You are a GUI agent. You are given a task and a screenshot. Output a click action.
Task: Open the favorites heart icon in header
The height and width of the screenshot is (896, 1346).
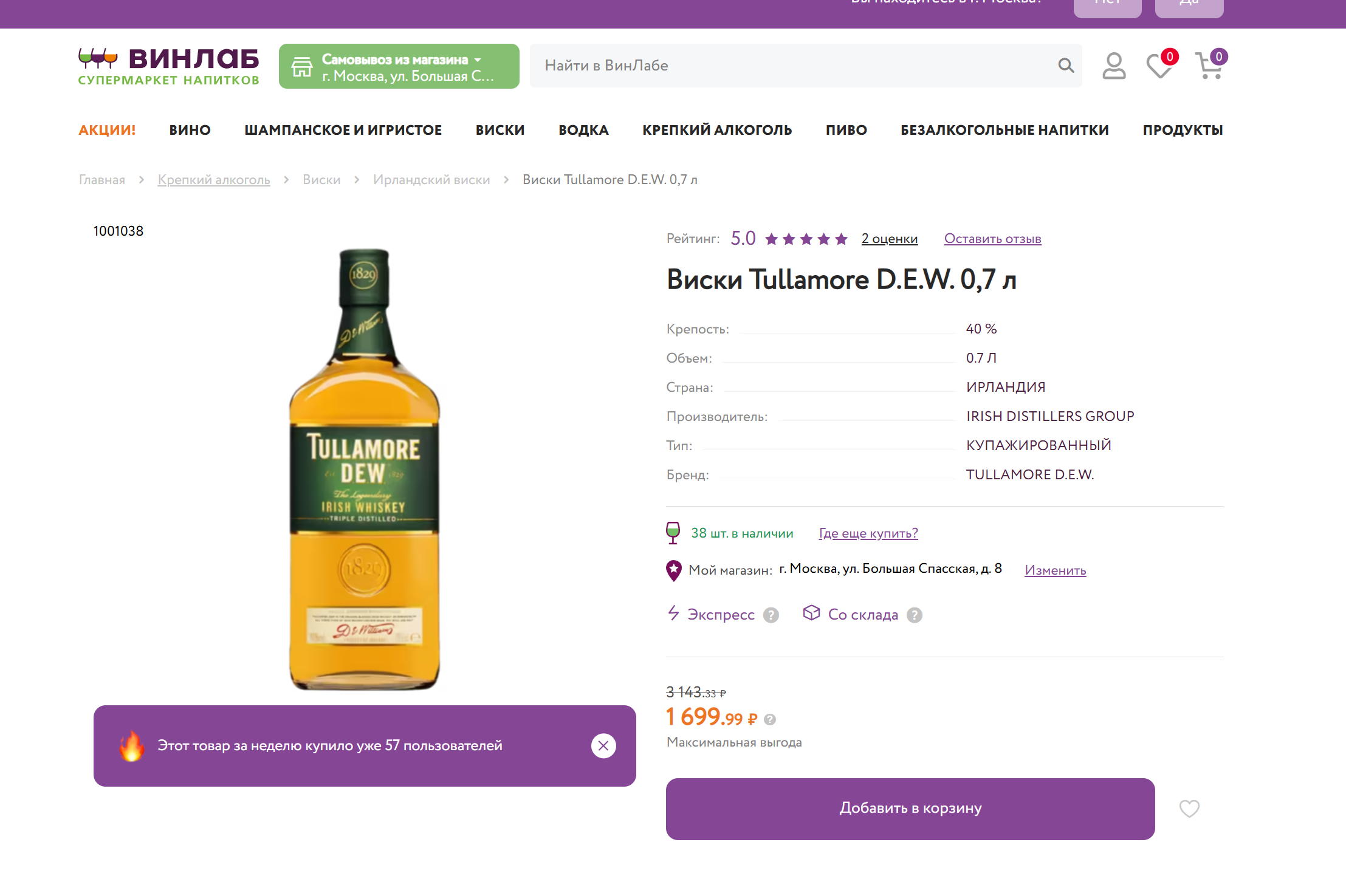pos(1159,66)
